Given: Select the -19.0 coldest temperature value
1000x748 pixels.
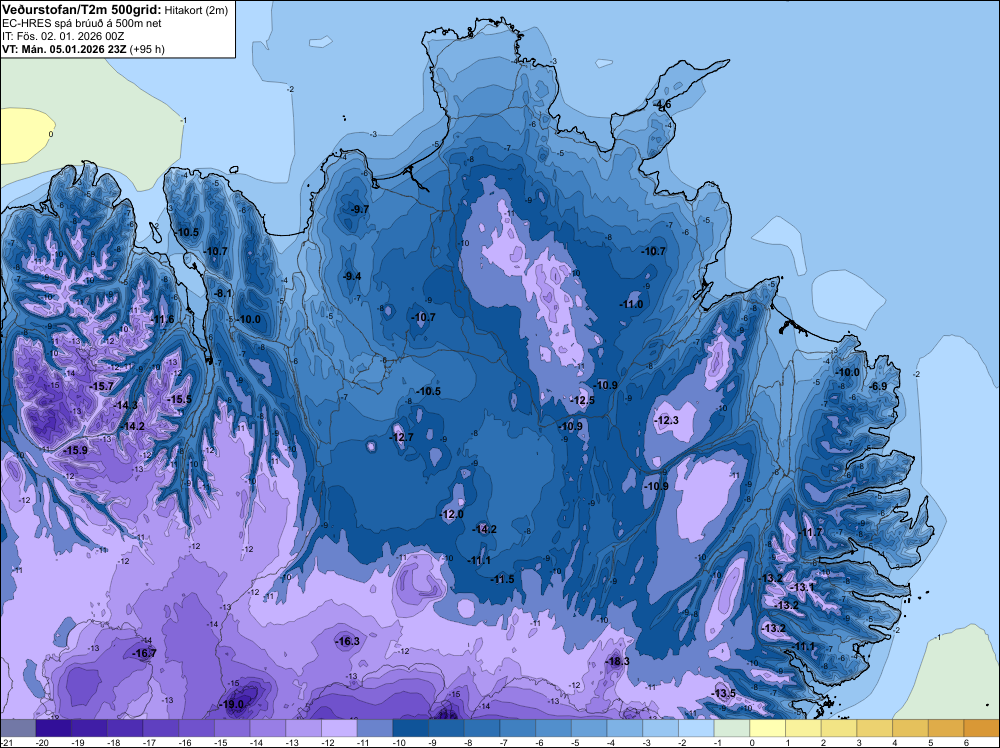Looking at the screenshot, I should (232, 705).
